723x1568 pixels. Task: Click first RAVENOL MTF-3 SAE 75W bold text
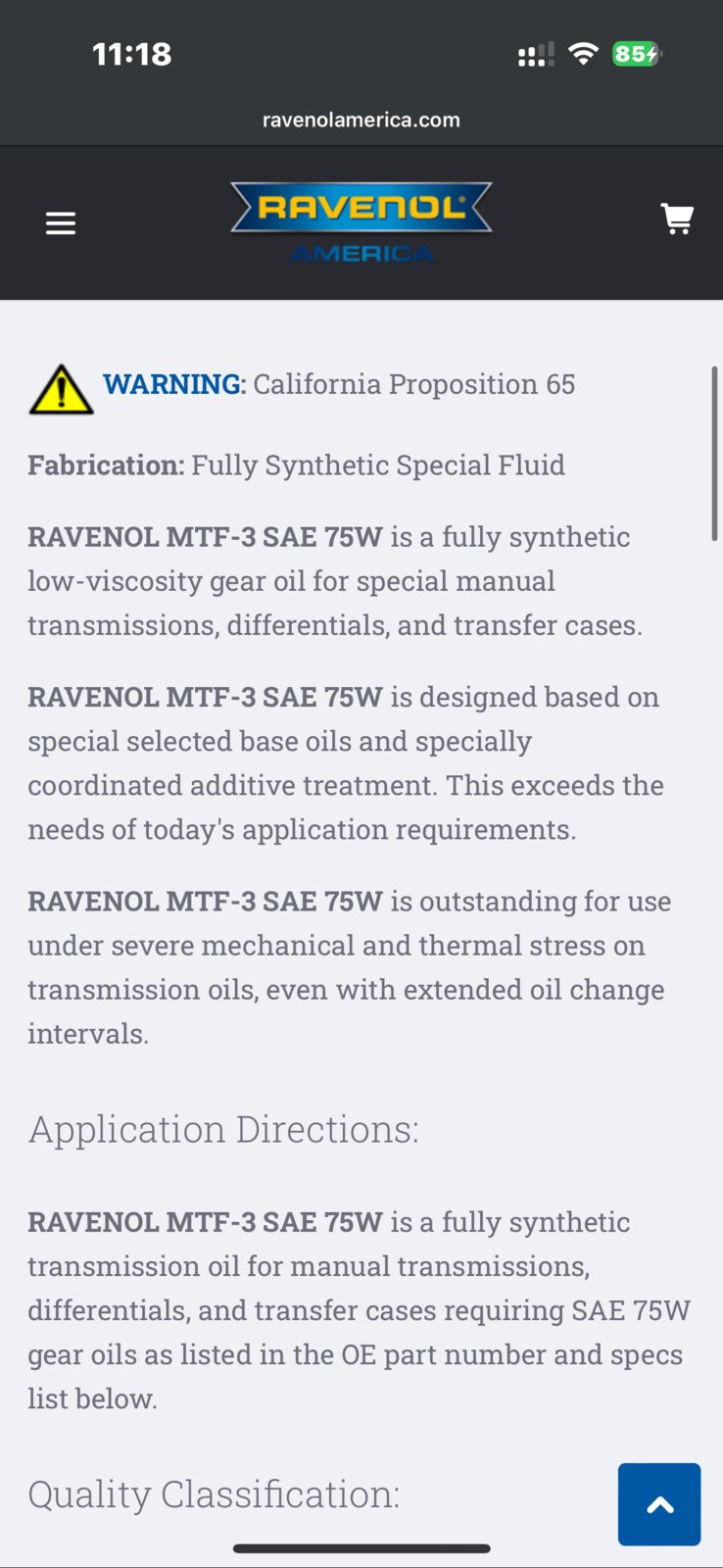(x=205, y=537)
